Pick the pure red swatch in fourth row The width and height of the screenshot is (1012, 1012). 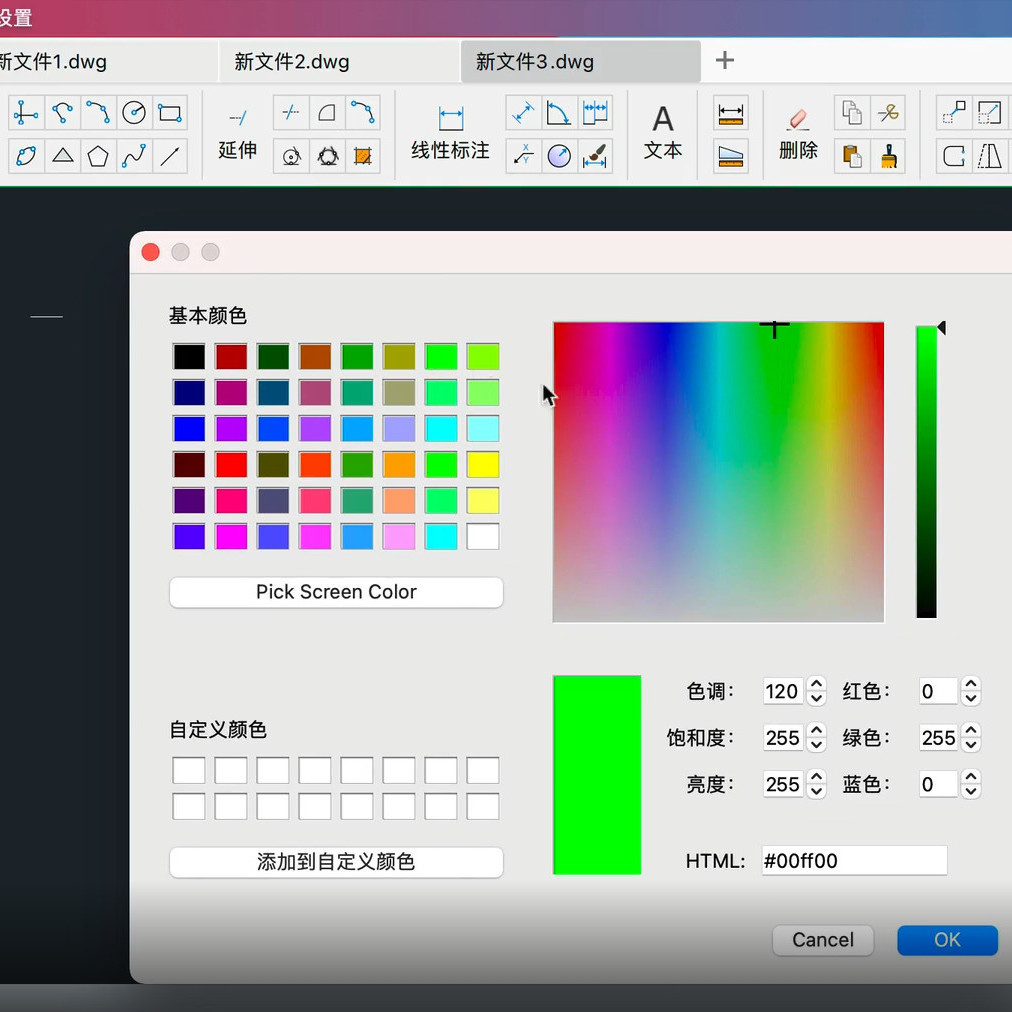click(231, 465)
